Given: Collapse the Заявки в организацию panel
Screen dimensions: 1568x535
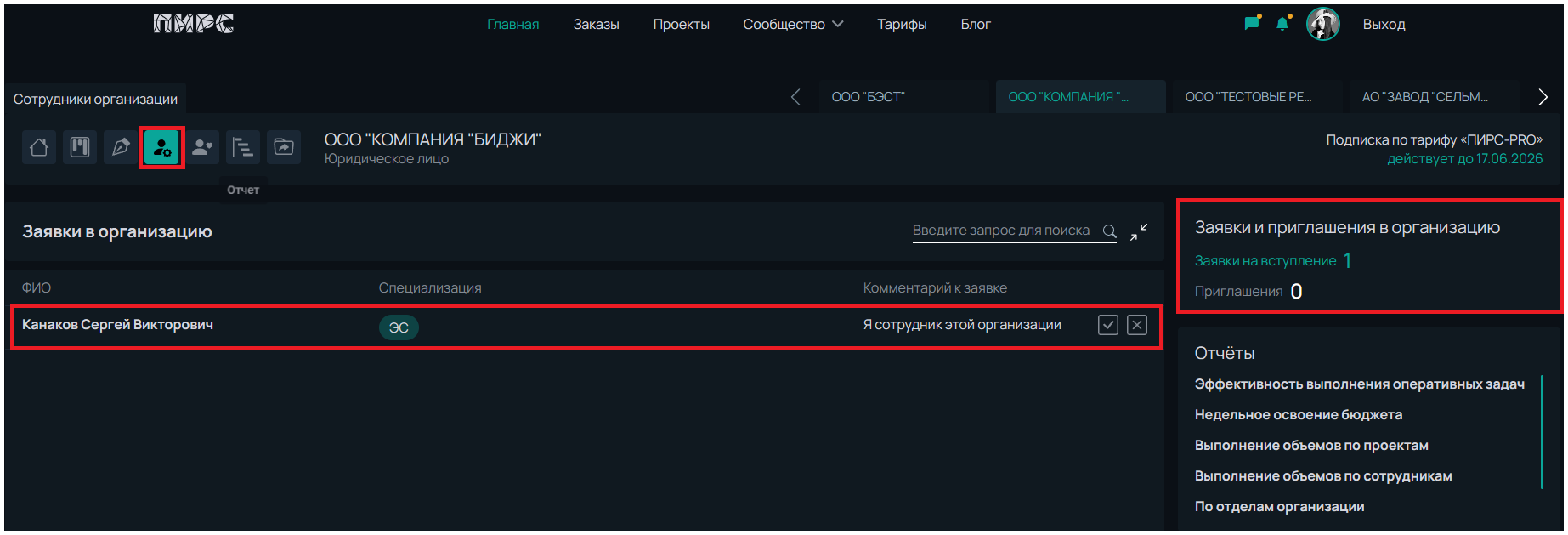Looking at the screenshot, I should coord(1139,231).
